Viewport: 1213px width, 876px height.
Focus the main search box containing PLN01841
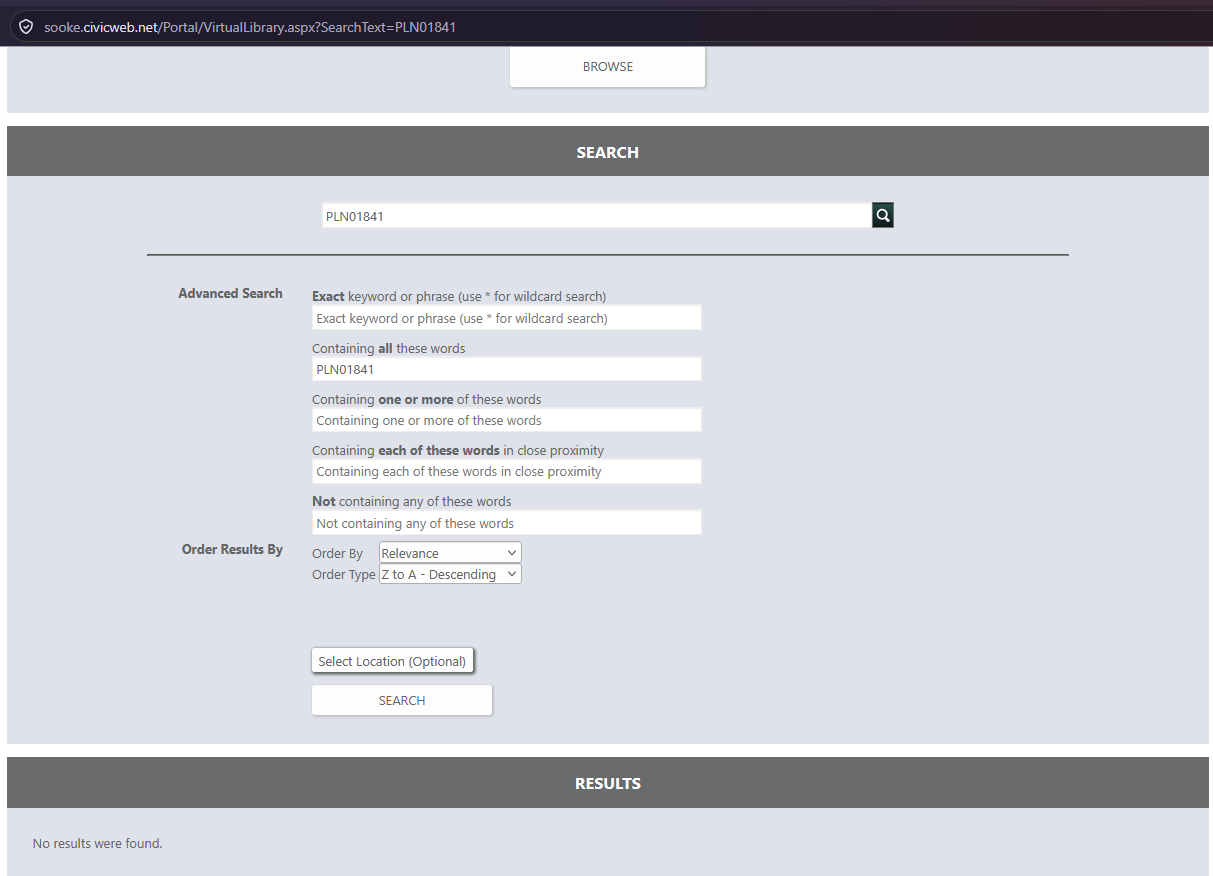click(x=597, y=215)
